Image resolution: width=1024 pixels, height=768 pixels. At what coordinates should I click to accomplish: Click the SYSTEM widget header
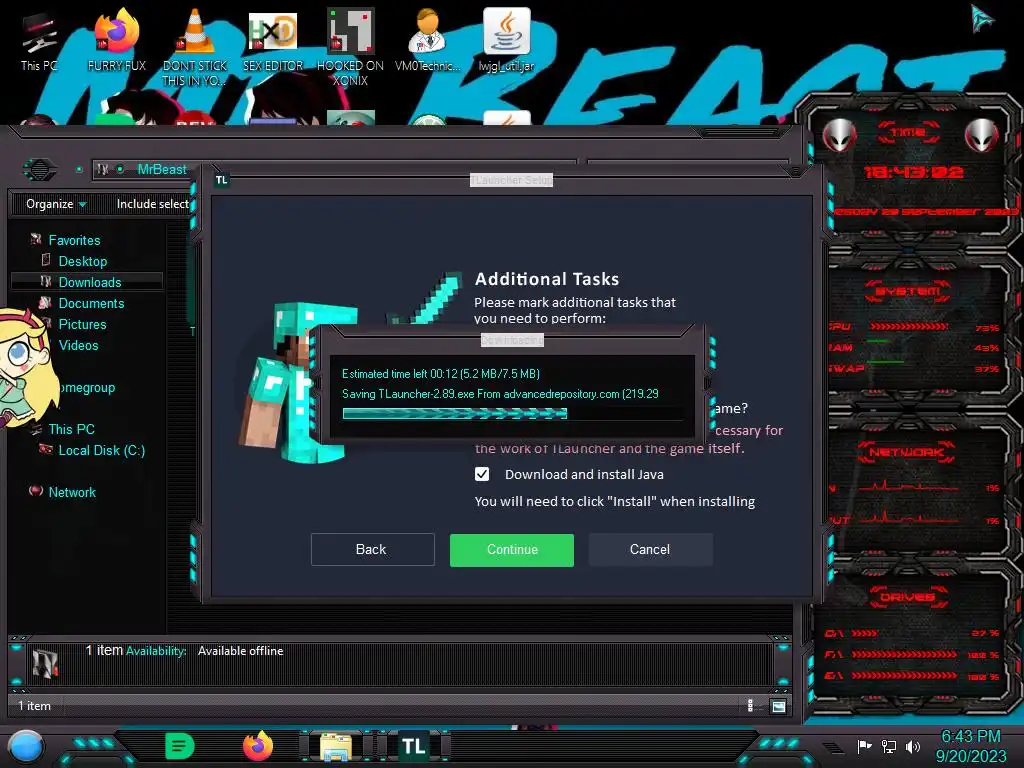[x=907, y=291]
